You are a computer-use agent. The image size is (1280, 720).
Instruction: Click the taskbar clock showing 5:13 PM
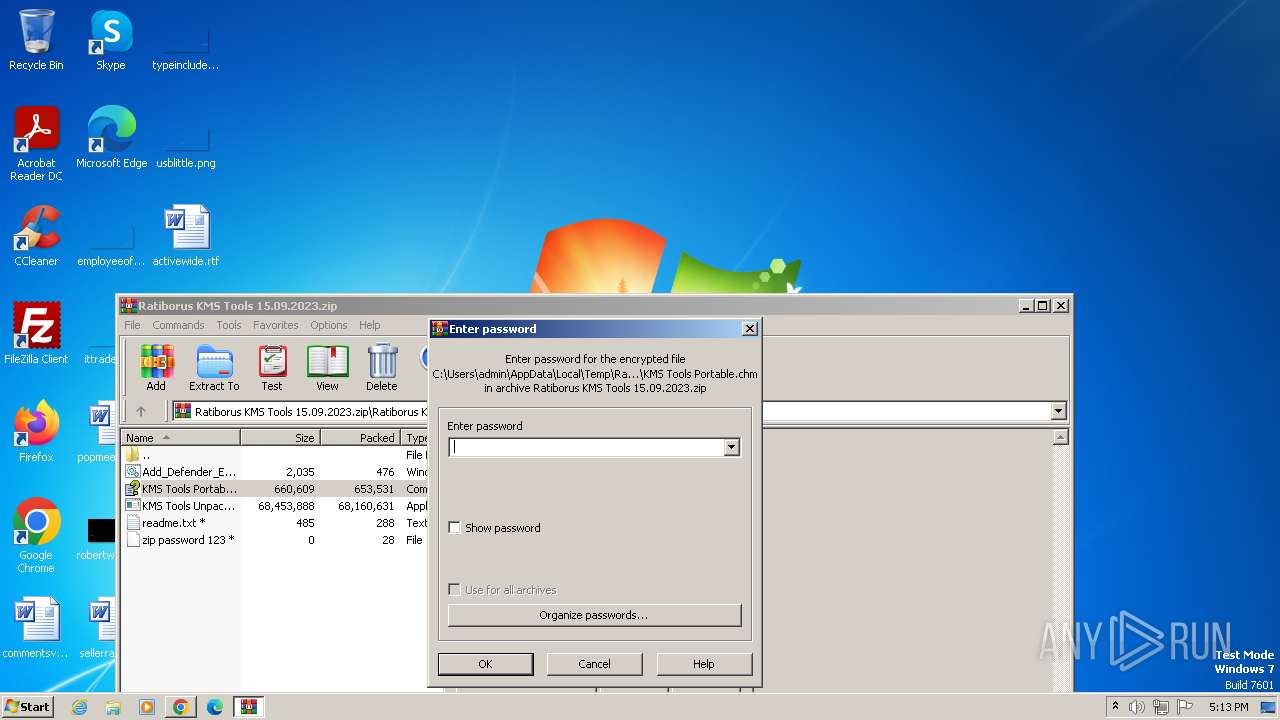coord(1228,707)
